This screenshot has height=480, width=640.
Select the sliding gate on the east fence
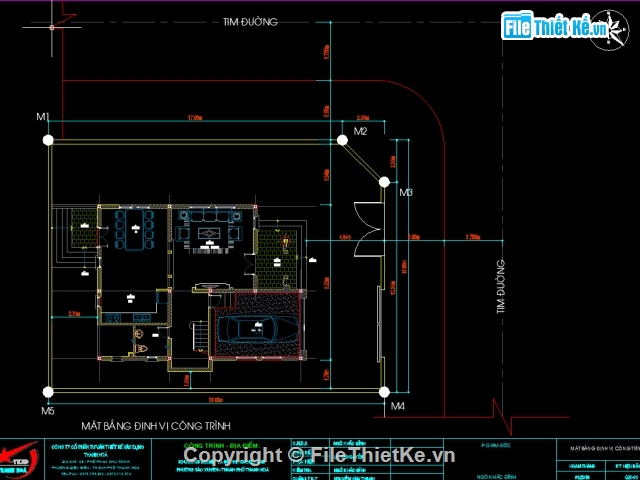pyautogui.click(x=379, y=324)
